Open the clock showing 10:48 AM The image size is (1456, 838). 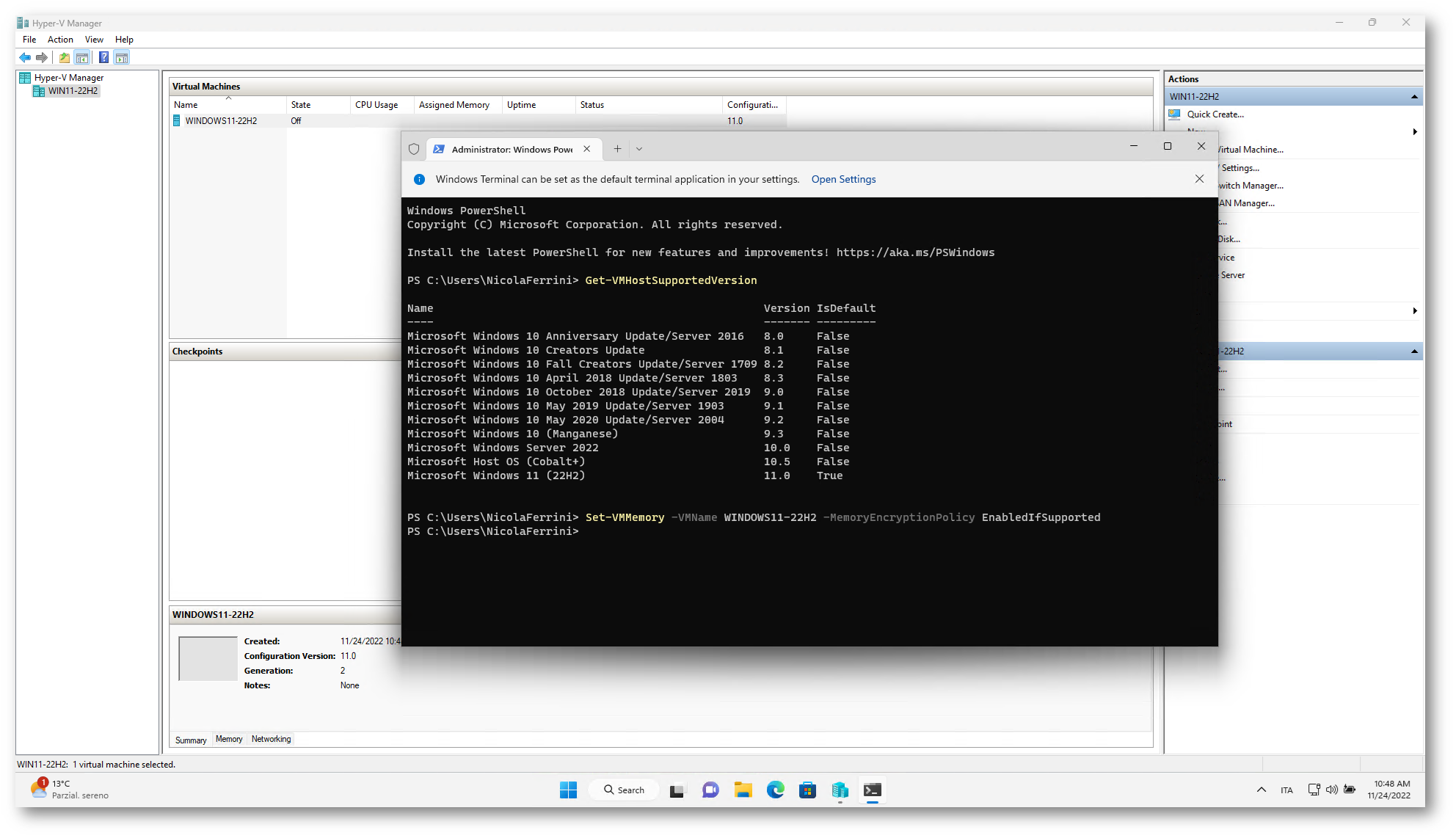tap(1389, 790)
